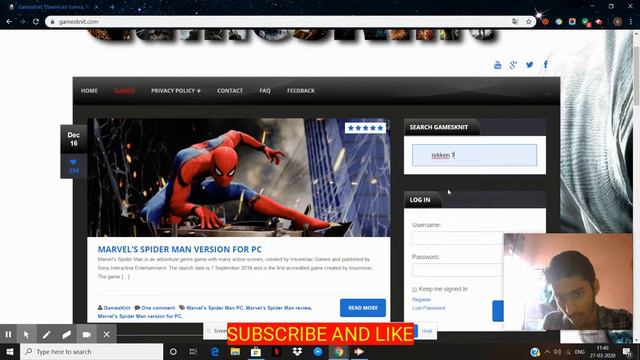Bookmark page with star icon
The height and width of the screenshot is (360, 640).
pyautogui.click(x=529, y=22)
